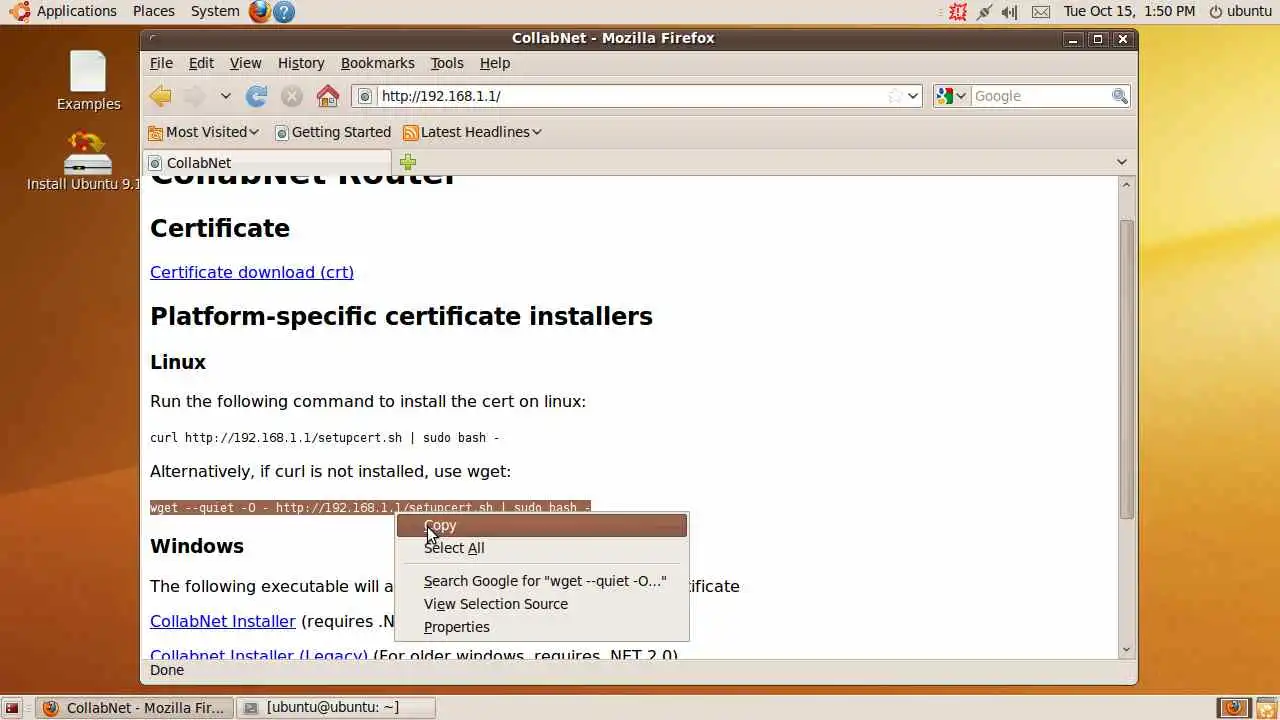Open the File menu
Image resolution: width=1280 pixels, height=720 pixels.
tap(161, 63)
